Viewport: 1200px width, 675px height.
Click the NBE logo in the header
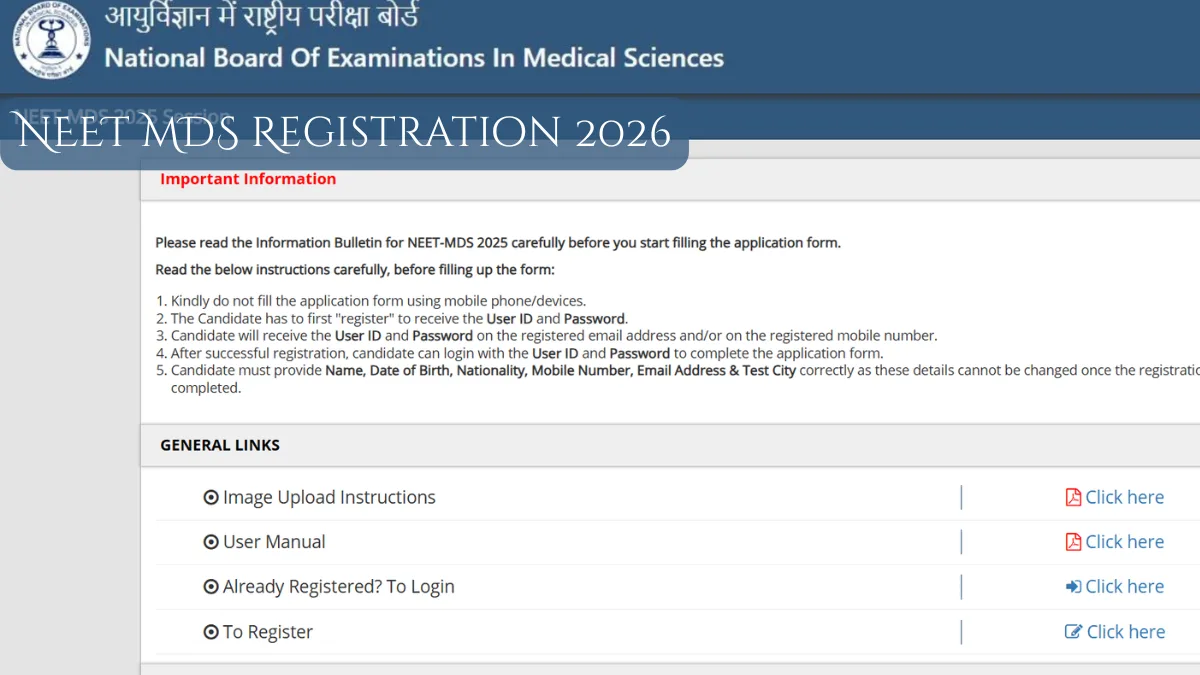50,42
